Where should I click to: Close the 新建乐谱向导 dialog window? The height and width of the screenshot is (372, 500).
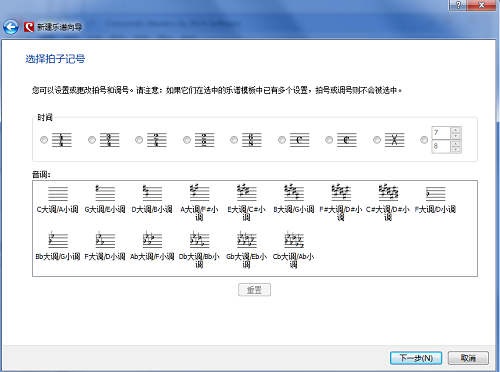482,5
